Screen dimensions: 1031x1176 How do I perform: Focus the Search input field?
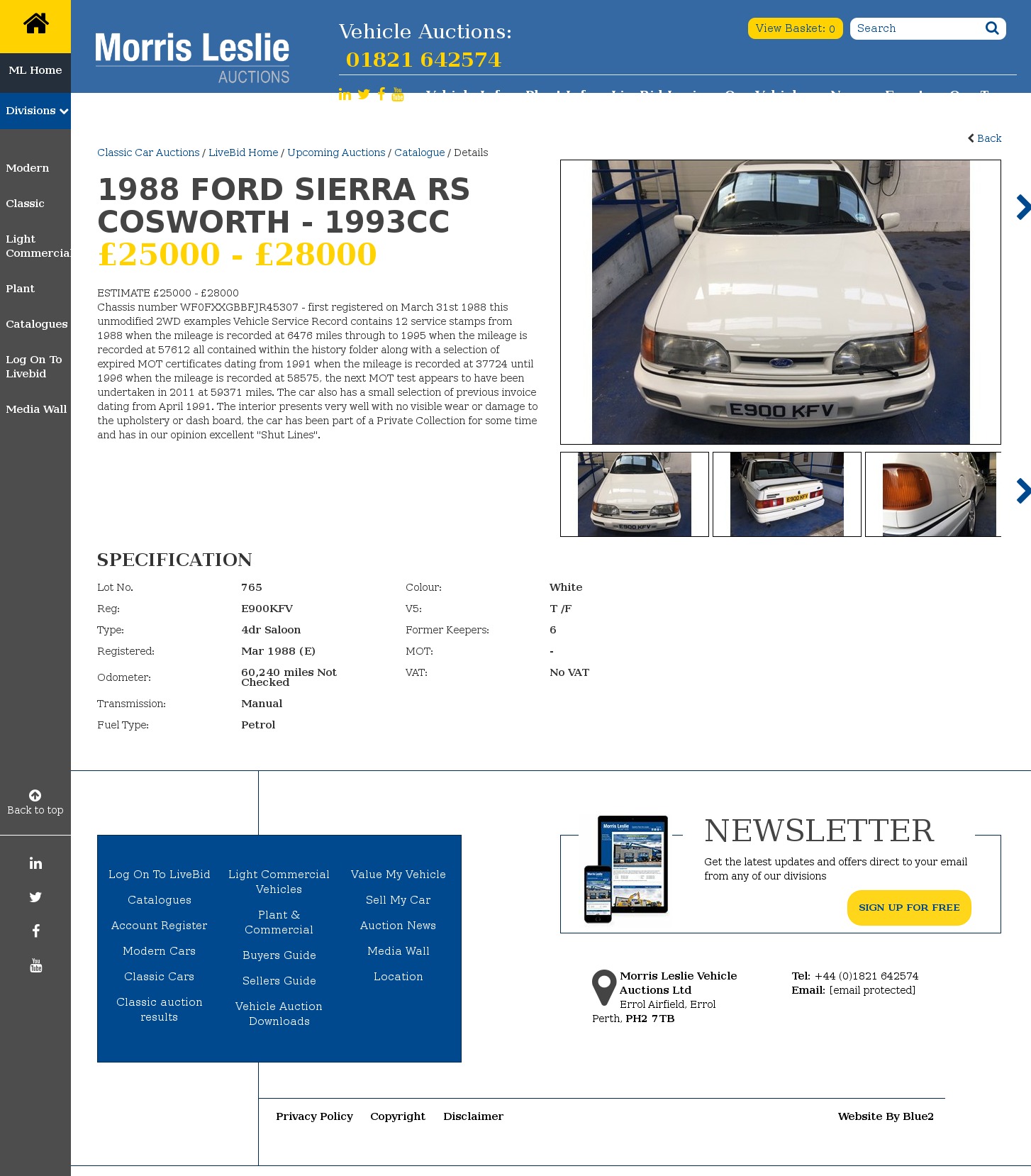pyautogui.click(x=918, y=28)
